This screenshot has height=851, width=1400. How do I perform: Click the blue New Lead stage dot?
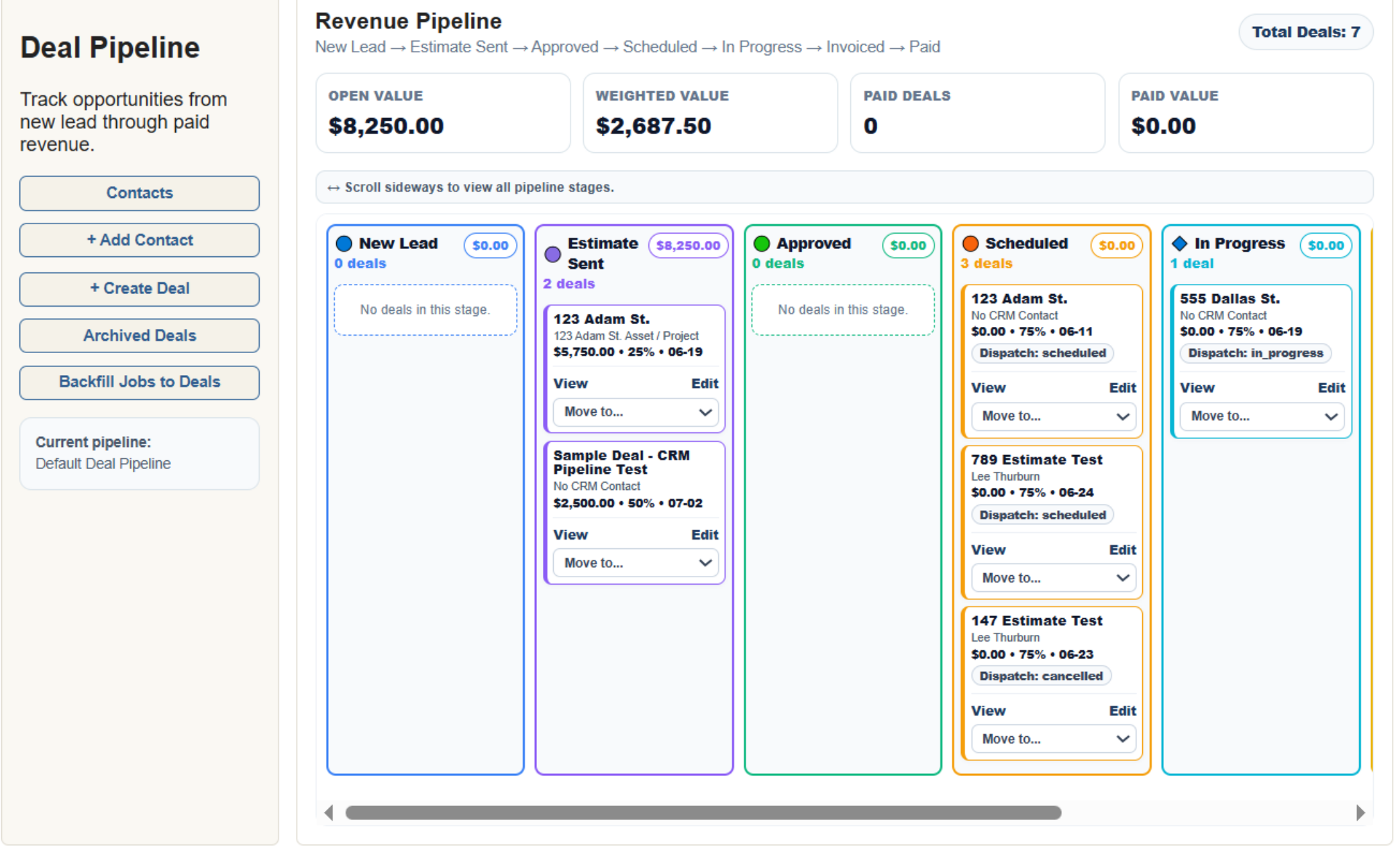[x=344, y=244]
